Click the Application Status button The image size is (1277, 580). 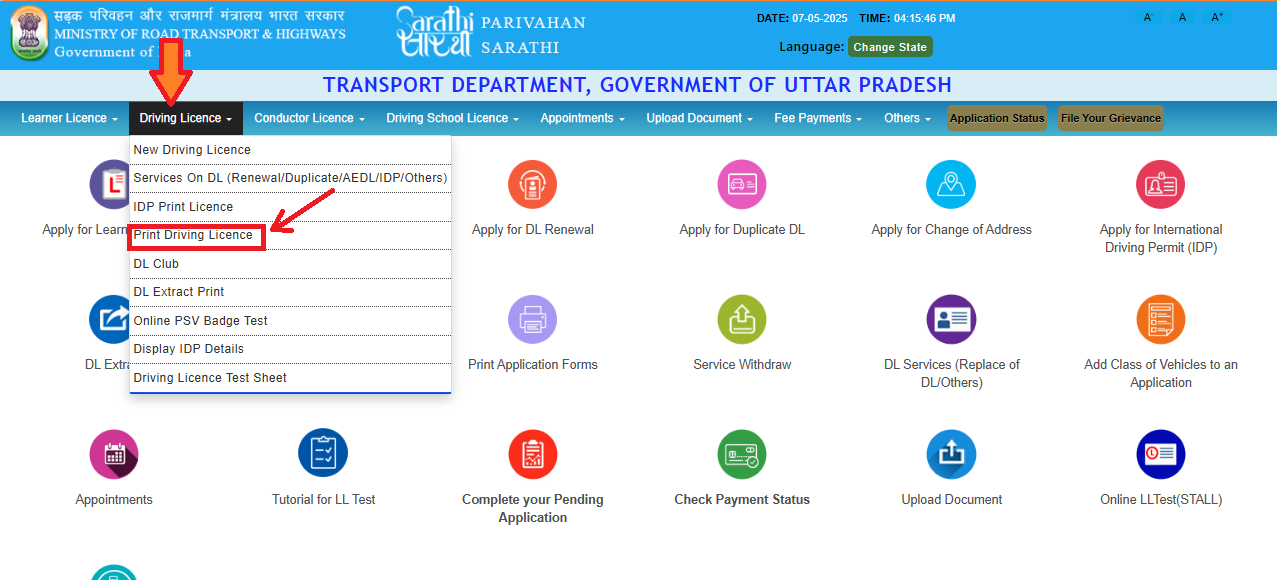click(x=997, y=118)
